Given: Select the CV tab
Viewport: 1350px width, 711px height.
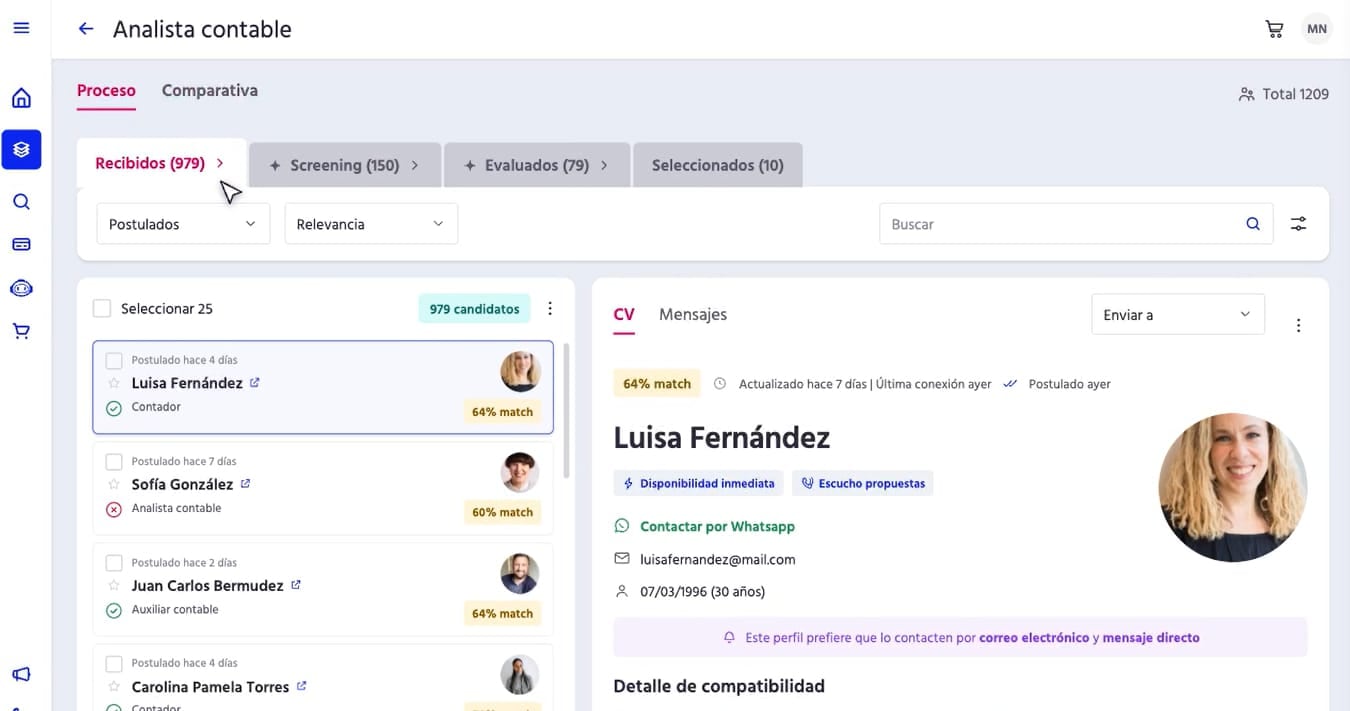Looking at the screenshot, I should pos(624,314).
